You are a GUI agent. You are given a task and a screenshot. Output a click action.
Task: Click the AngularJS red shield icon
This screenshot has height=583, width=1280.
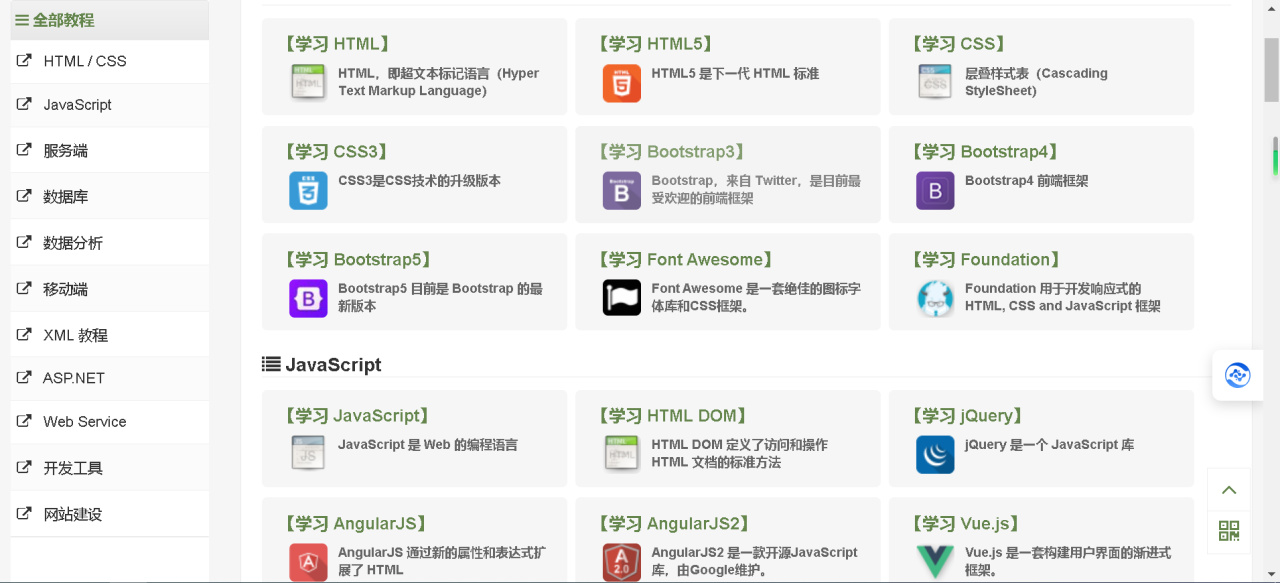308,562
